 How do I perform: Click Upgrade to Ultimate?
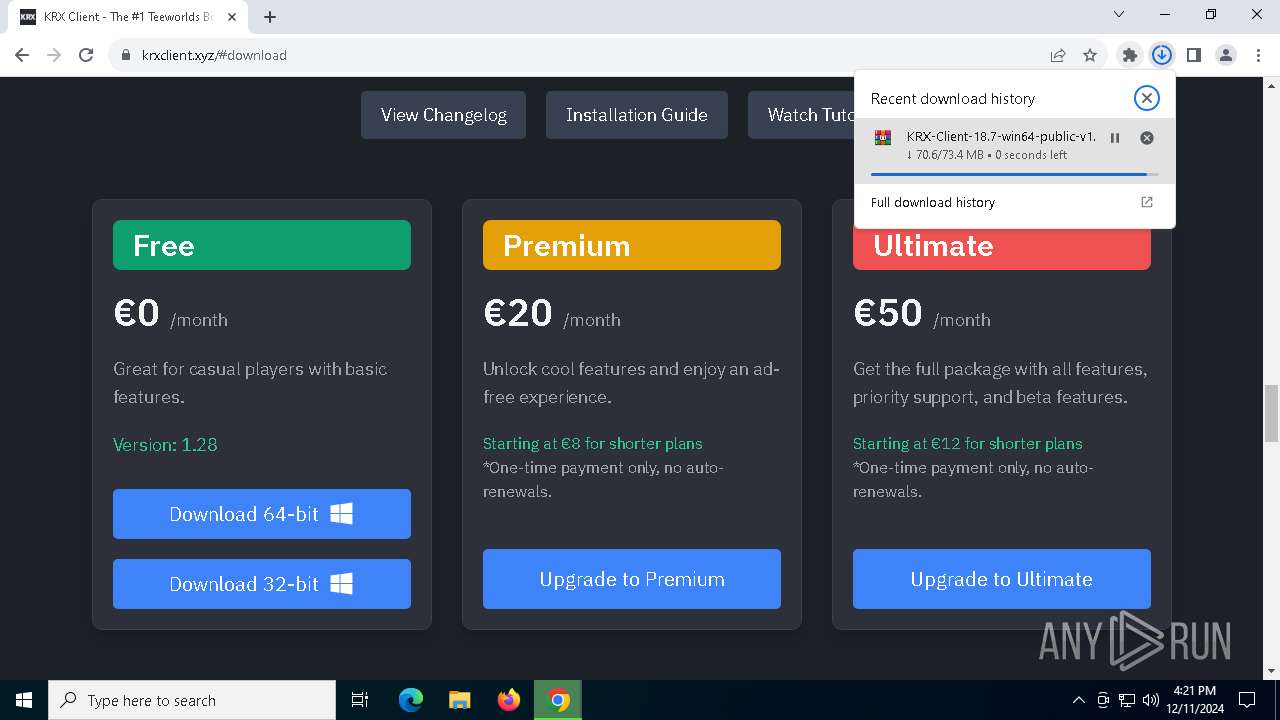point(1002,579)
